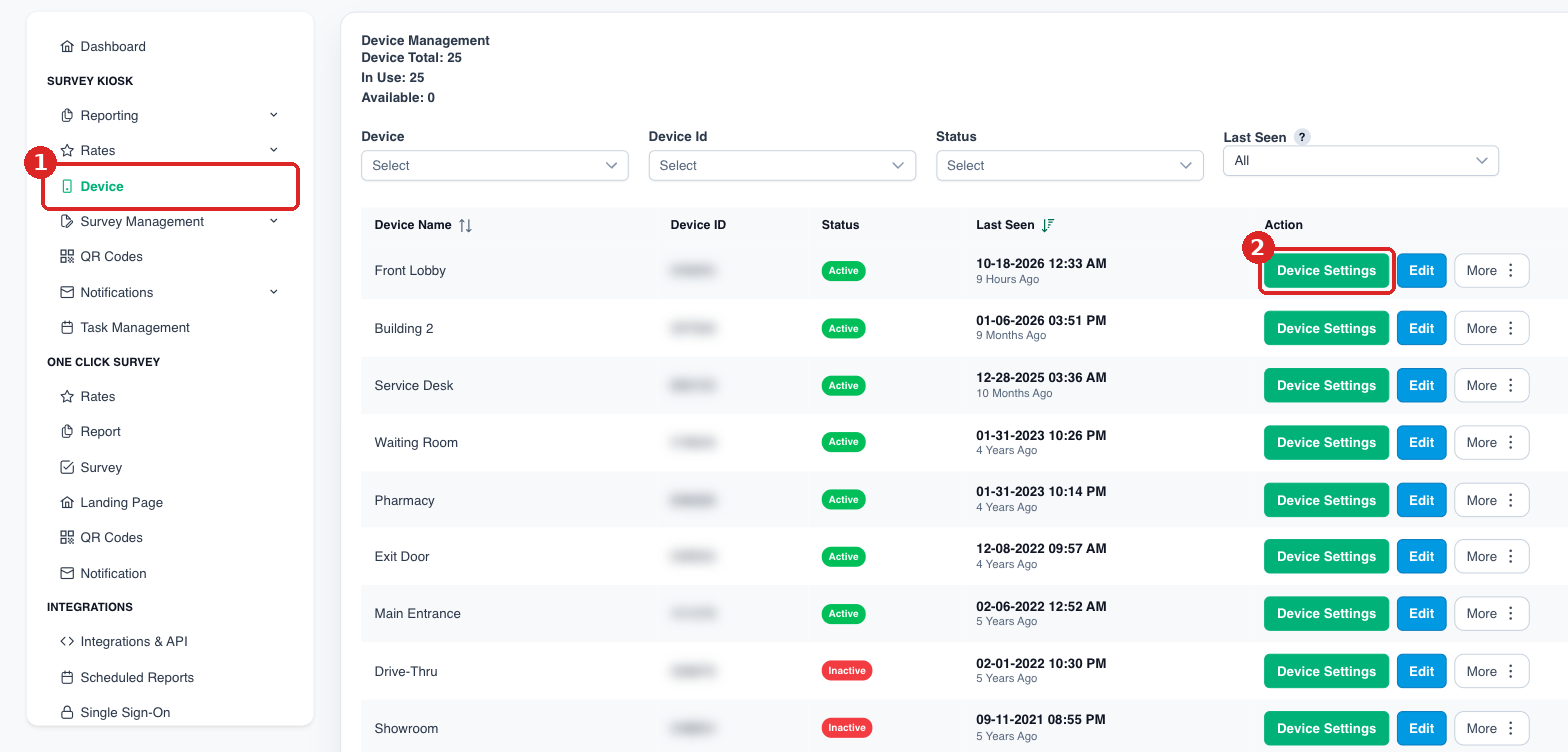The height and width of the screenshot is (752, 1568).
Task: Click the One Click Survey Rates star icon
Action: click(67, 397)
